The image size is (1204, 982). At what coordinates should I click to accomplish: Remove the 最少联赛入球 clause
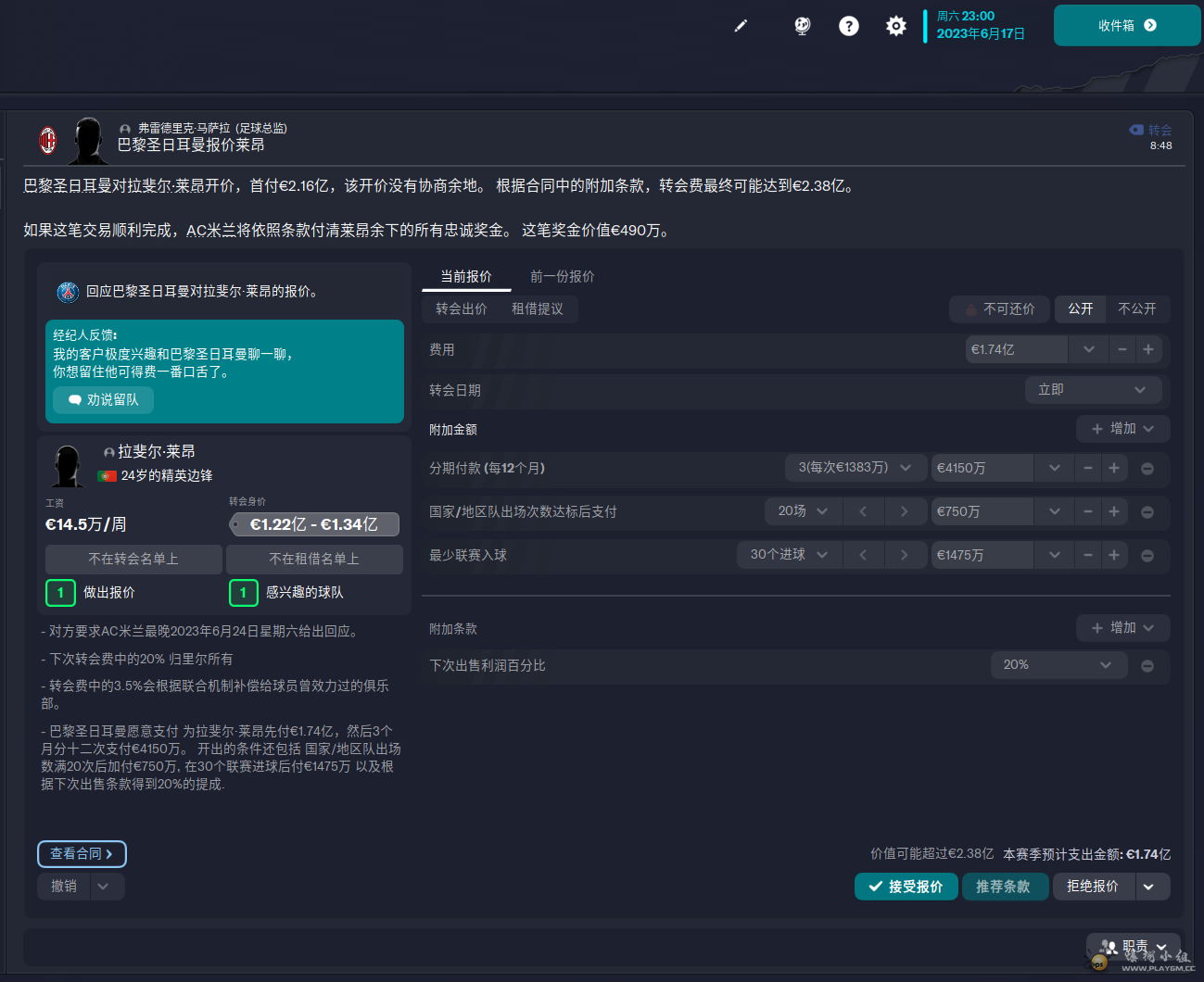(x=1147, y=556)
